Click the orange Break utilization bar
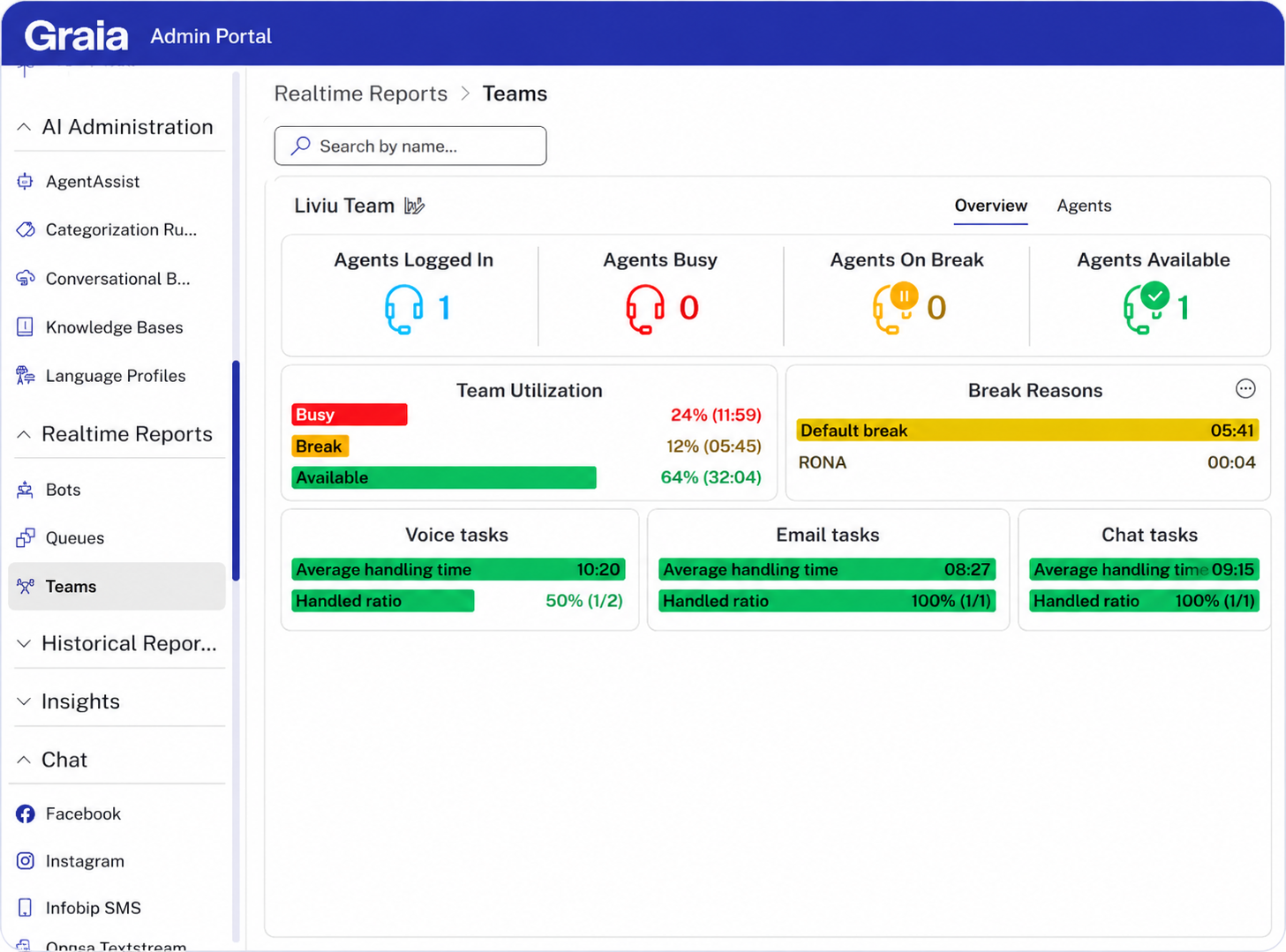Viewport: 1286px width, 952px height. coord(320,446)
